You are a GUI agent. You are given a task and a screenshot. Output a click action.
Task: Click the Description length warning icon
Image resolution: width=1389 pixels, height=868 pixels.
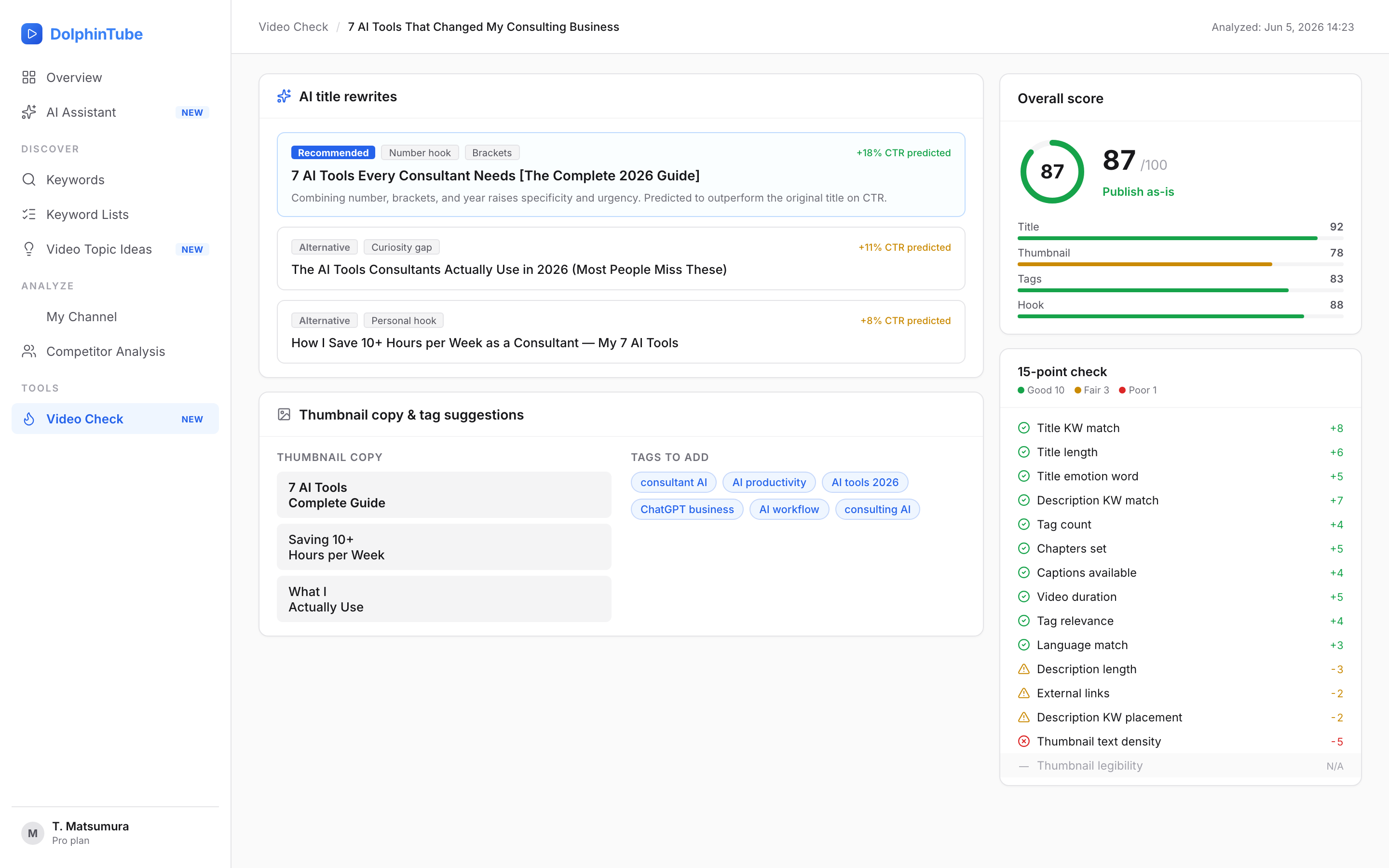click(x=1023, y=669)
